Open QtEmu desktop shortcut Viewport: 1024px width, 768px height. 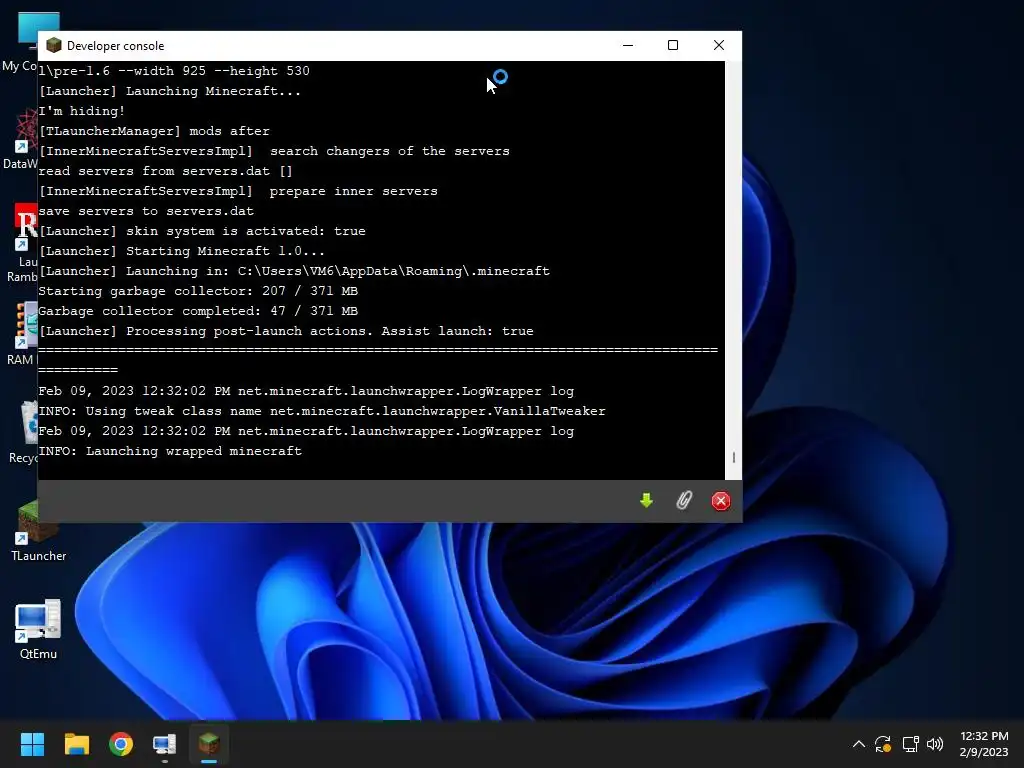(x=38, y=629)
